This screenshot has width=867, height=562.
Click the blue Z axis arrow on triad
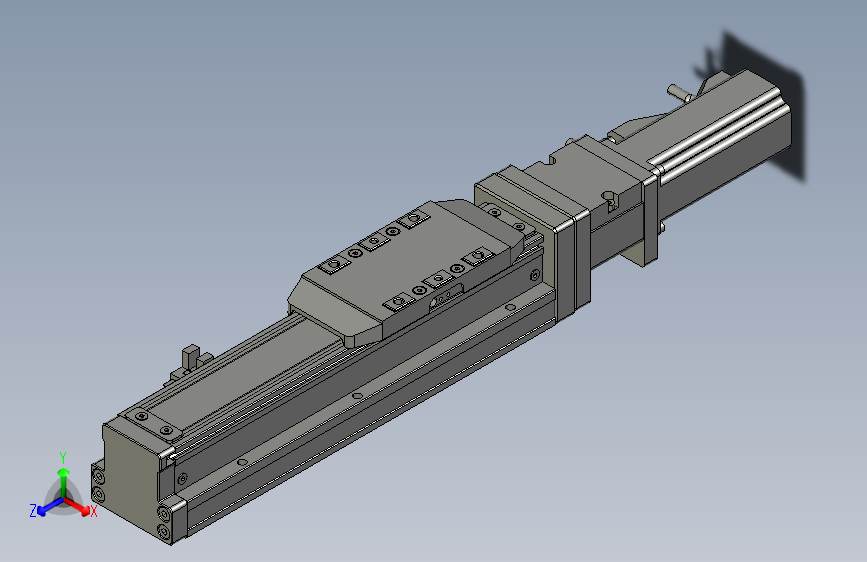click(51, 506)
